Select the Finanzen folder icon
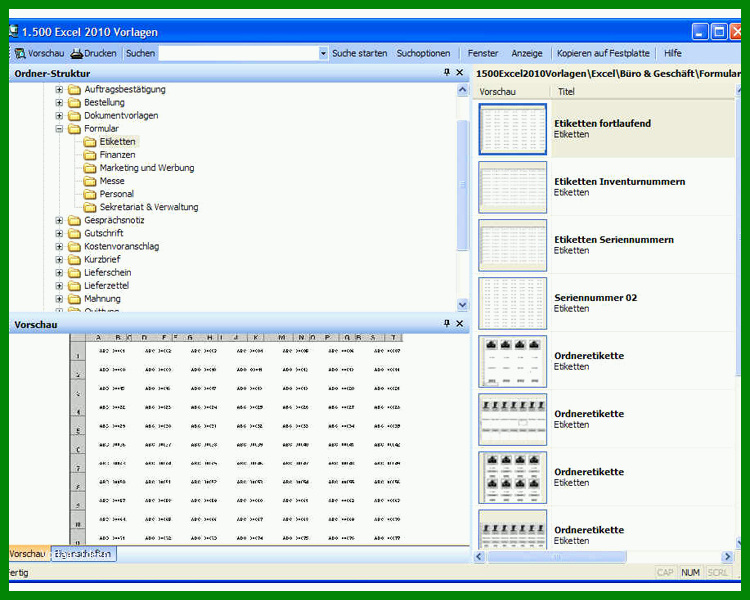 [89, 155]
